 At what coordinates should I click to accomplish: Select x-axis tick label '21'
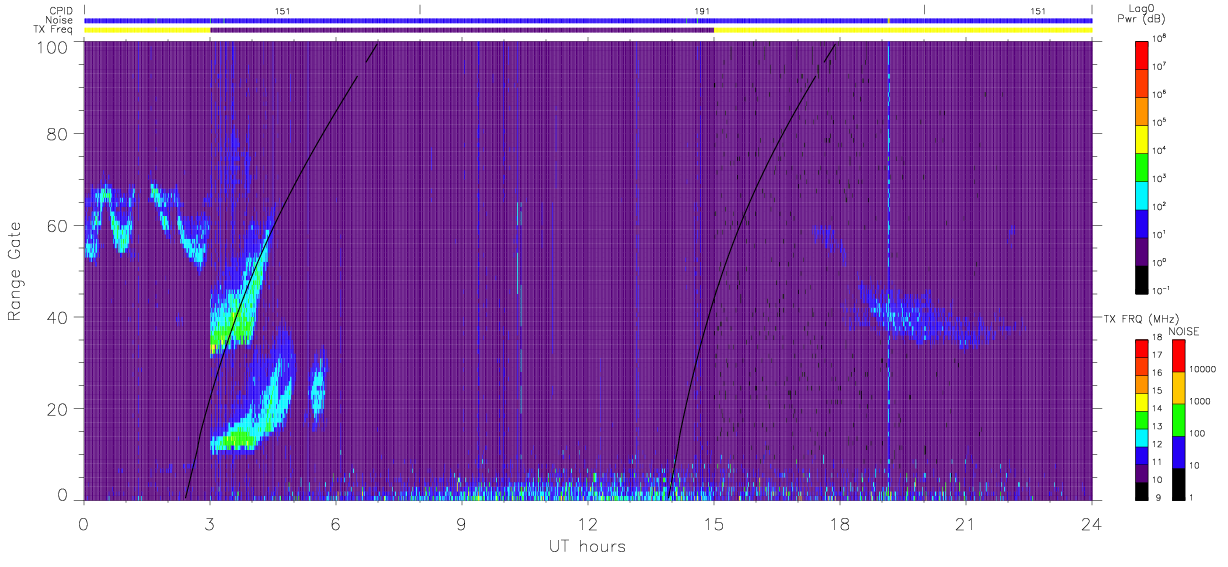[x=966, y=524]
